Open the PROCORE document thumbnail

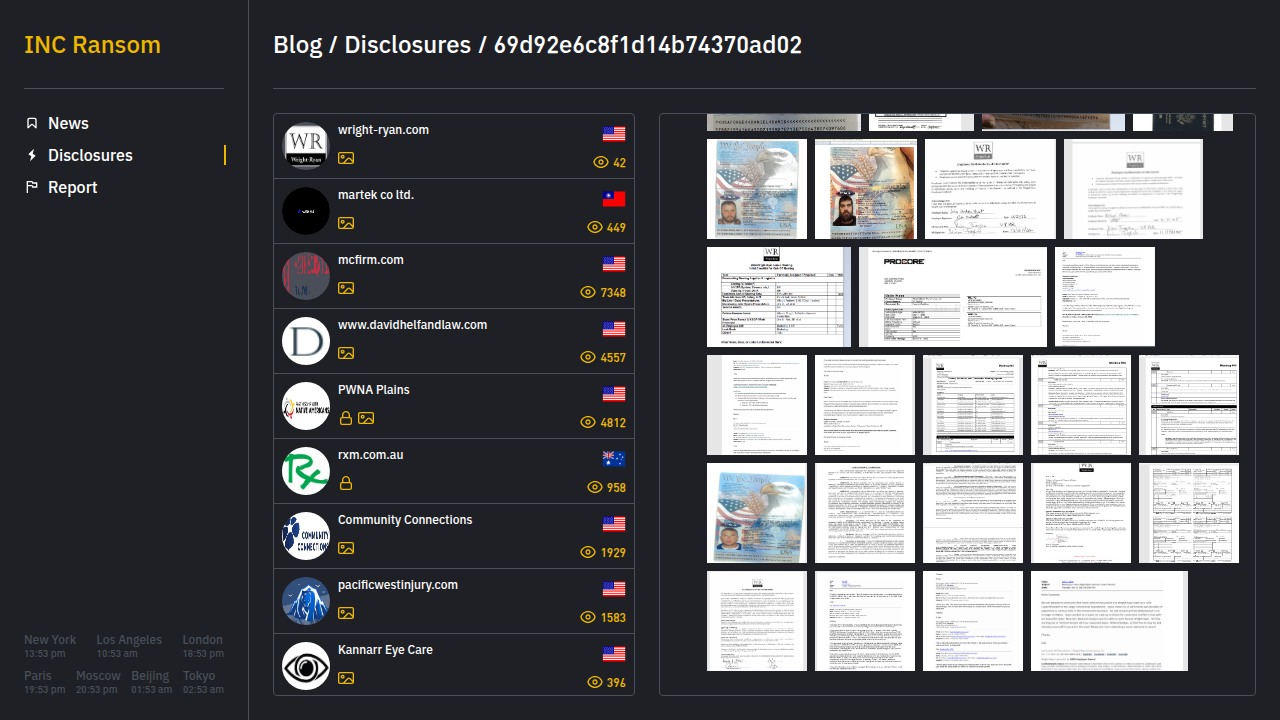(x=952, y=297)
